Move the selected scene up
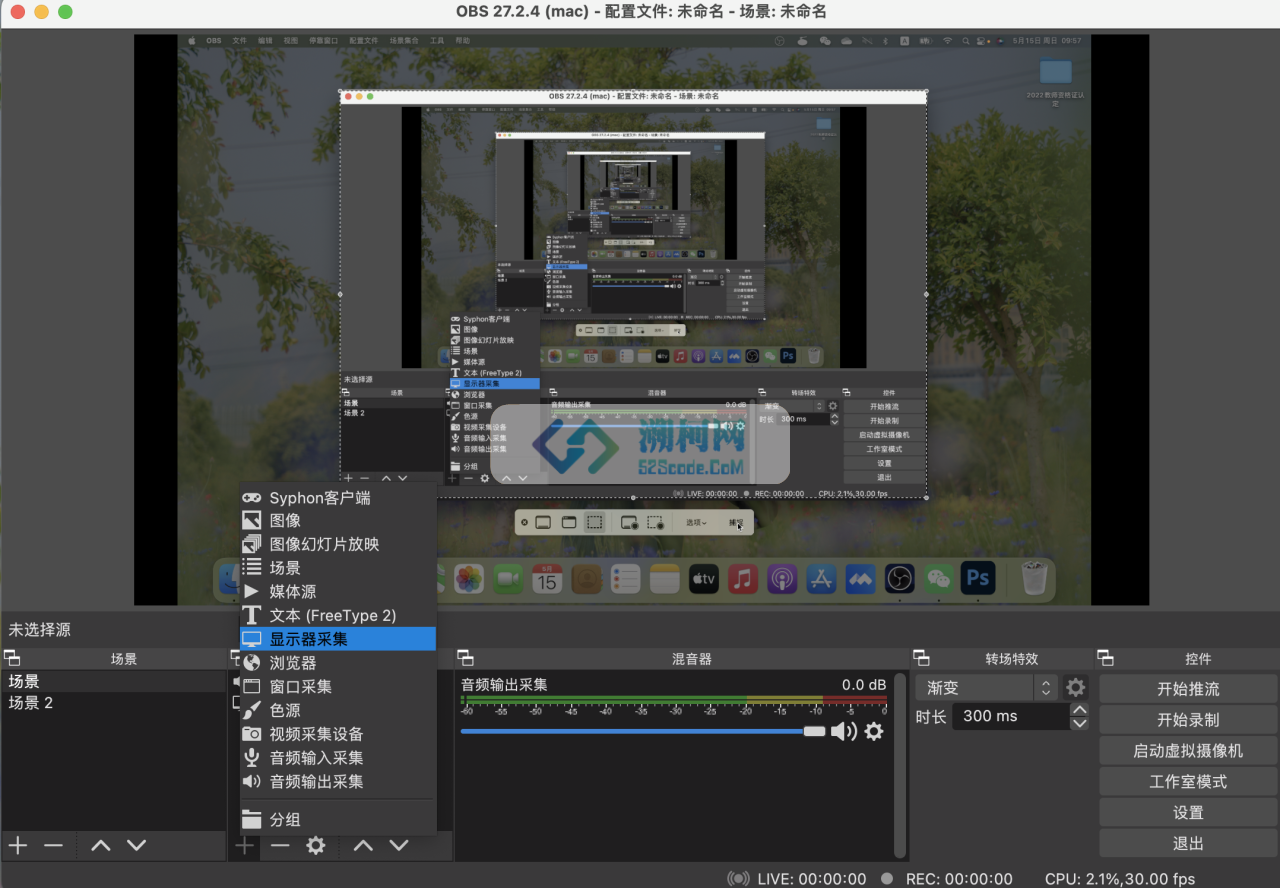The width and height of the screenshot is (1280, 888). tap(101, 846)
